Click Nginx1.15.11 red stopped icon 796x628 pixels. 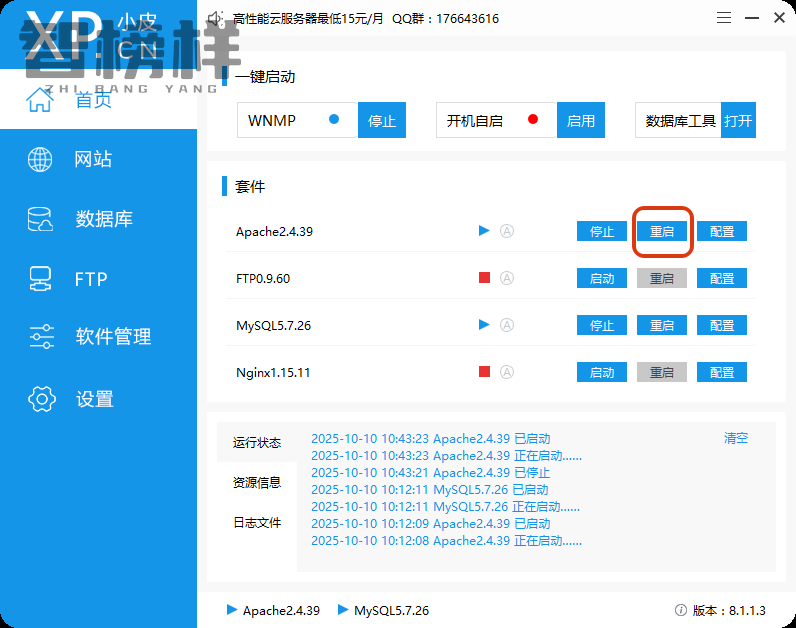(484, 372)
